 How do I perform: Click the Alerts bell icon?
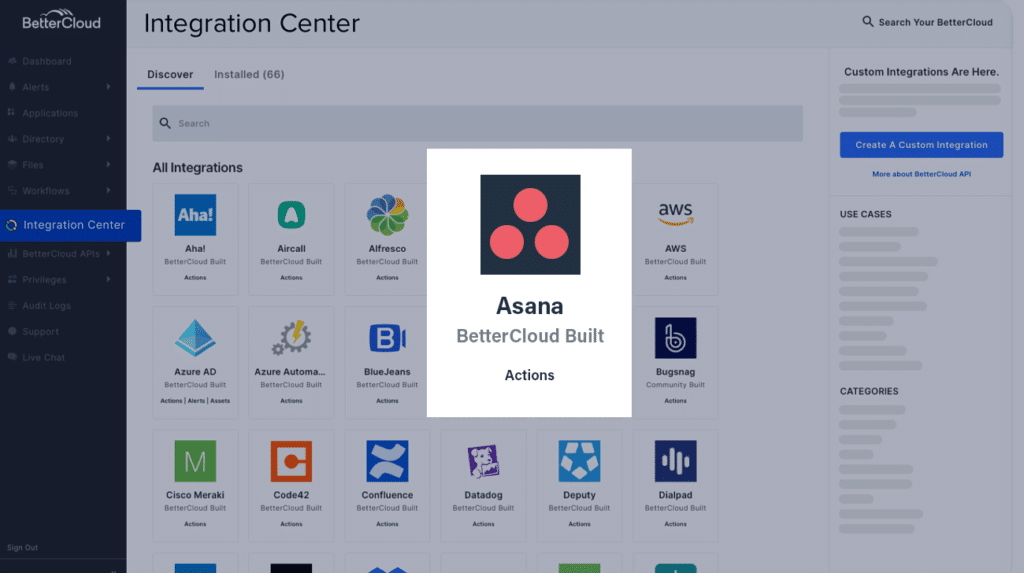point(12,86)
